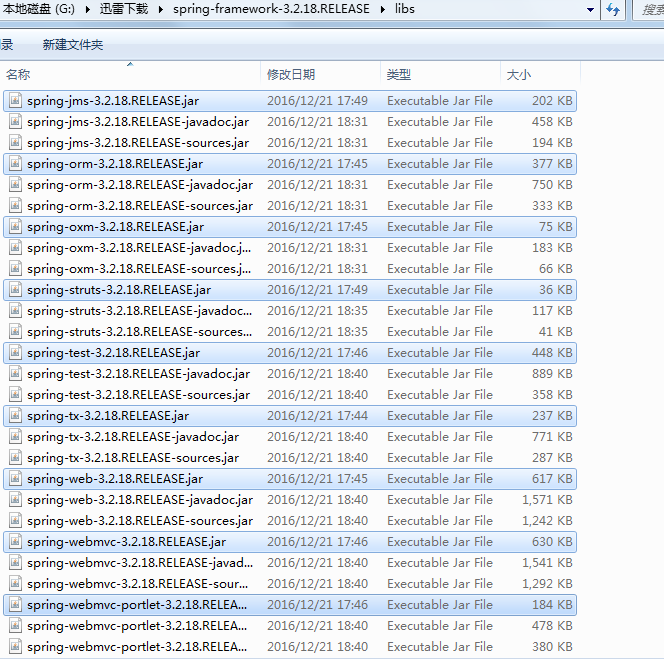Click inside the search box at top right
The image size is (664, 659).
tap(648, 9)
